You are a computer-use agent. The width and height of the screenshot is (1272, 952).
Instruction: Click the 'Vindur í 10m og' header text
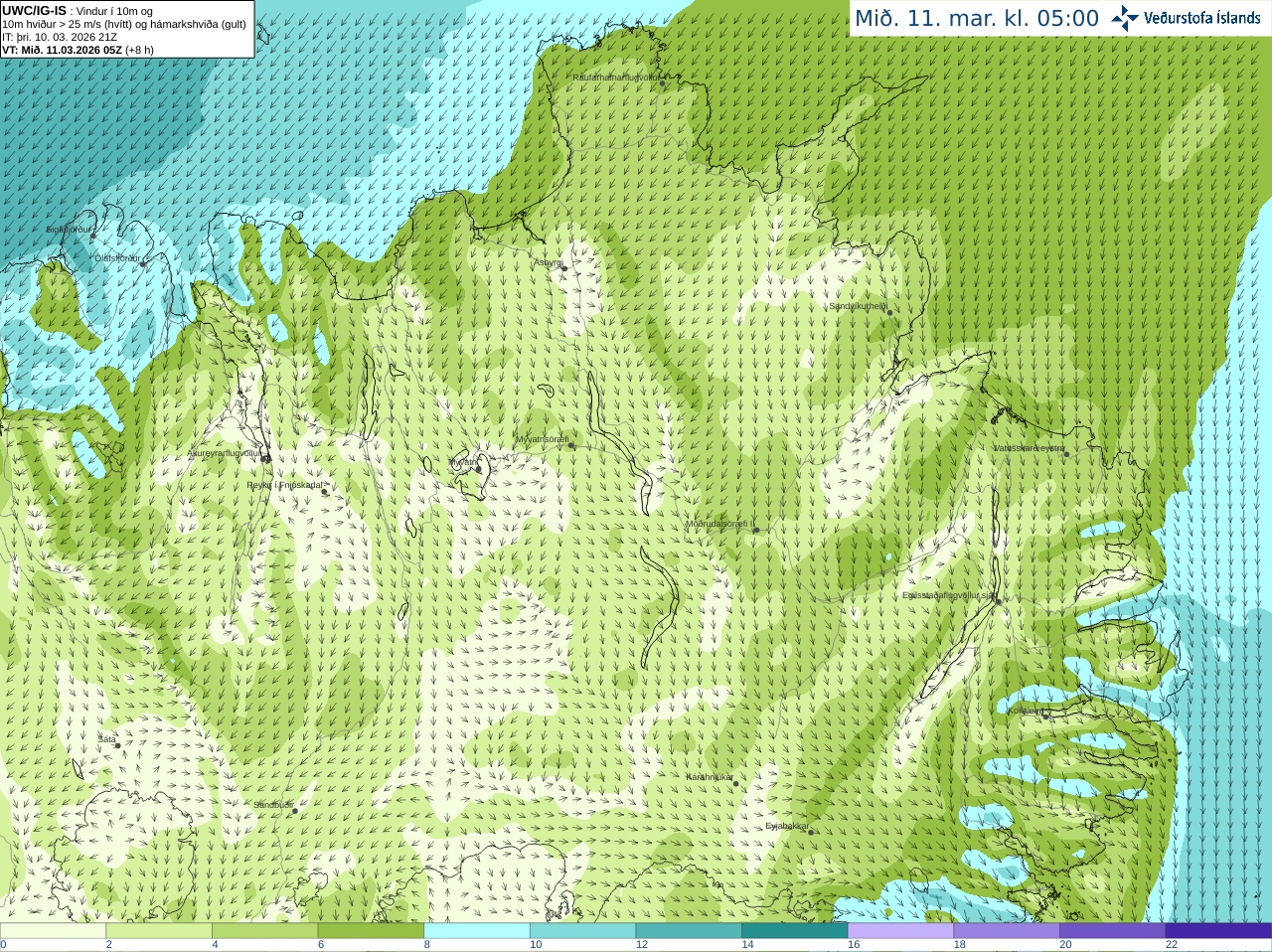[x=114, y=11]
